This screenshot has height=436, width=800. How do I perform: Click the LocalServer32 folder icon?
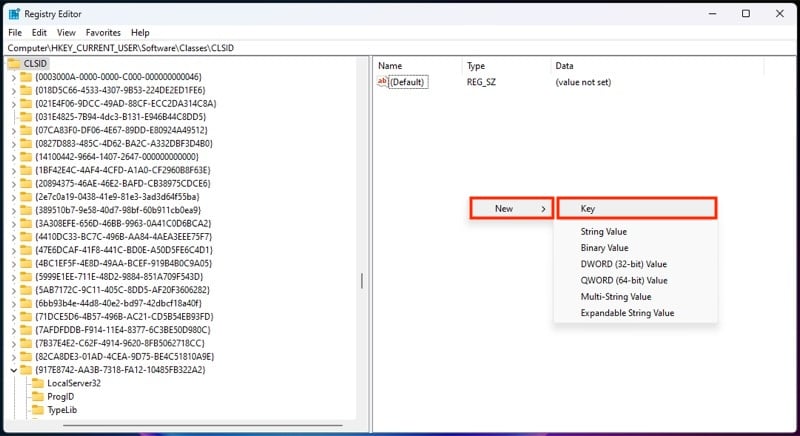pyautogui.click(x=38, y=383)
